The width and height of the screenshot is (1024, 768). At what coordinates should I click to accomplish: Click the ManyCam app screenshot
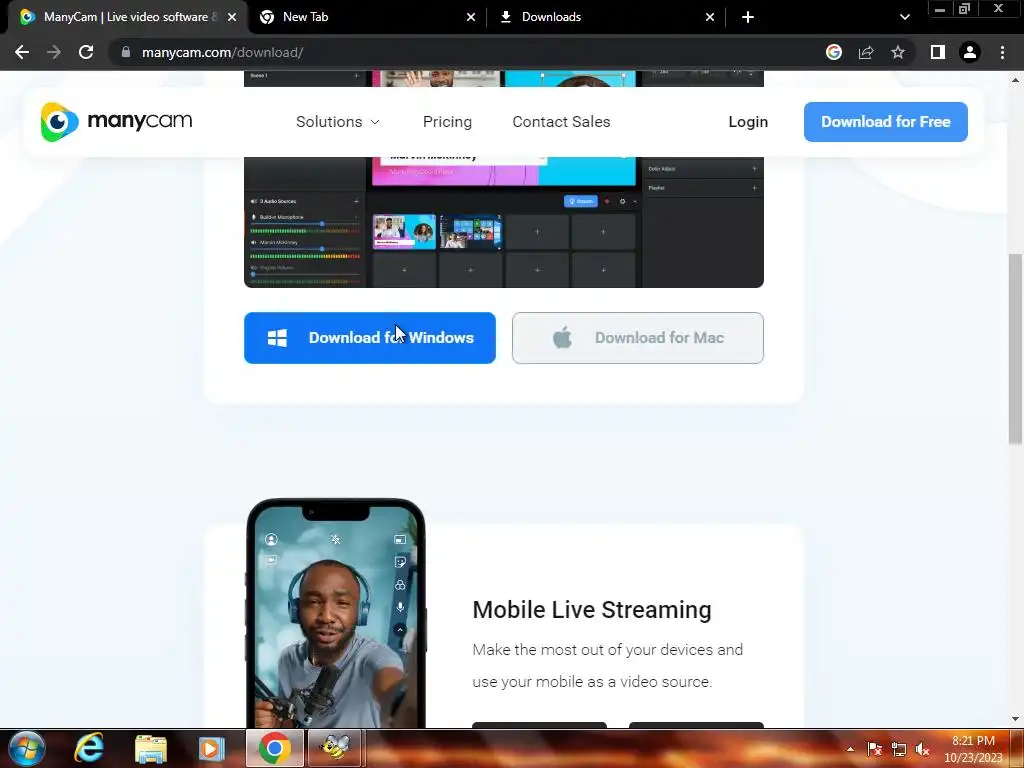coord(504,222)
